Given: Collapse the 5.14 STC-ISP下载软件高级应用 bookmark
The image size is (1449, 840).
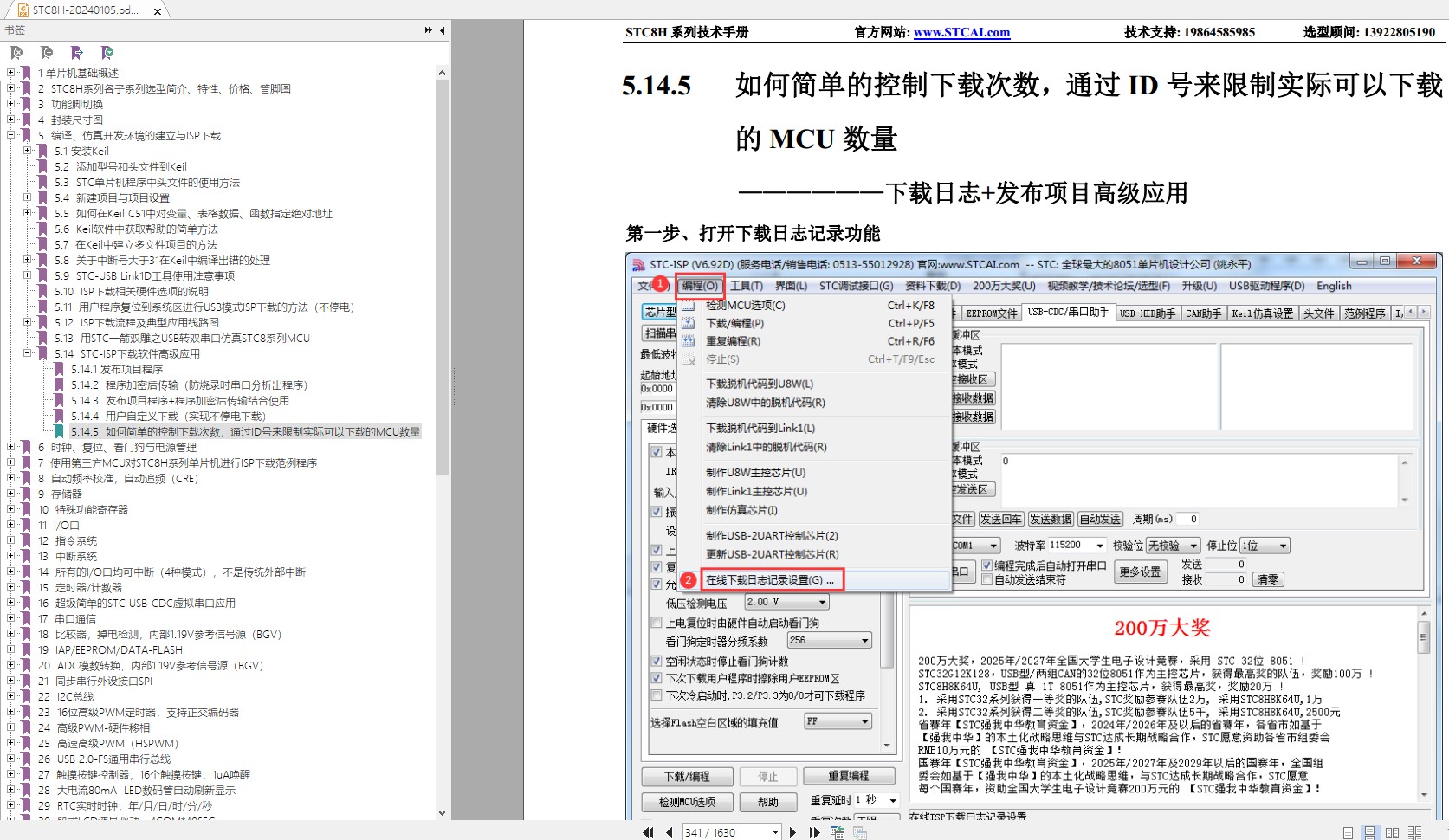Looking at the screenshot, I should pos(28,353).
